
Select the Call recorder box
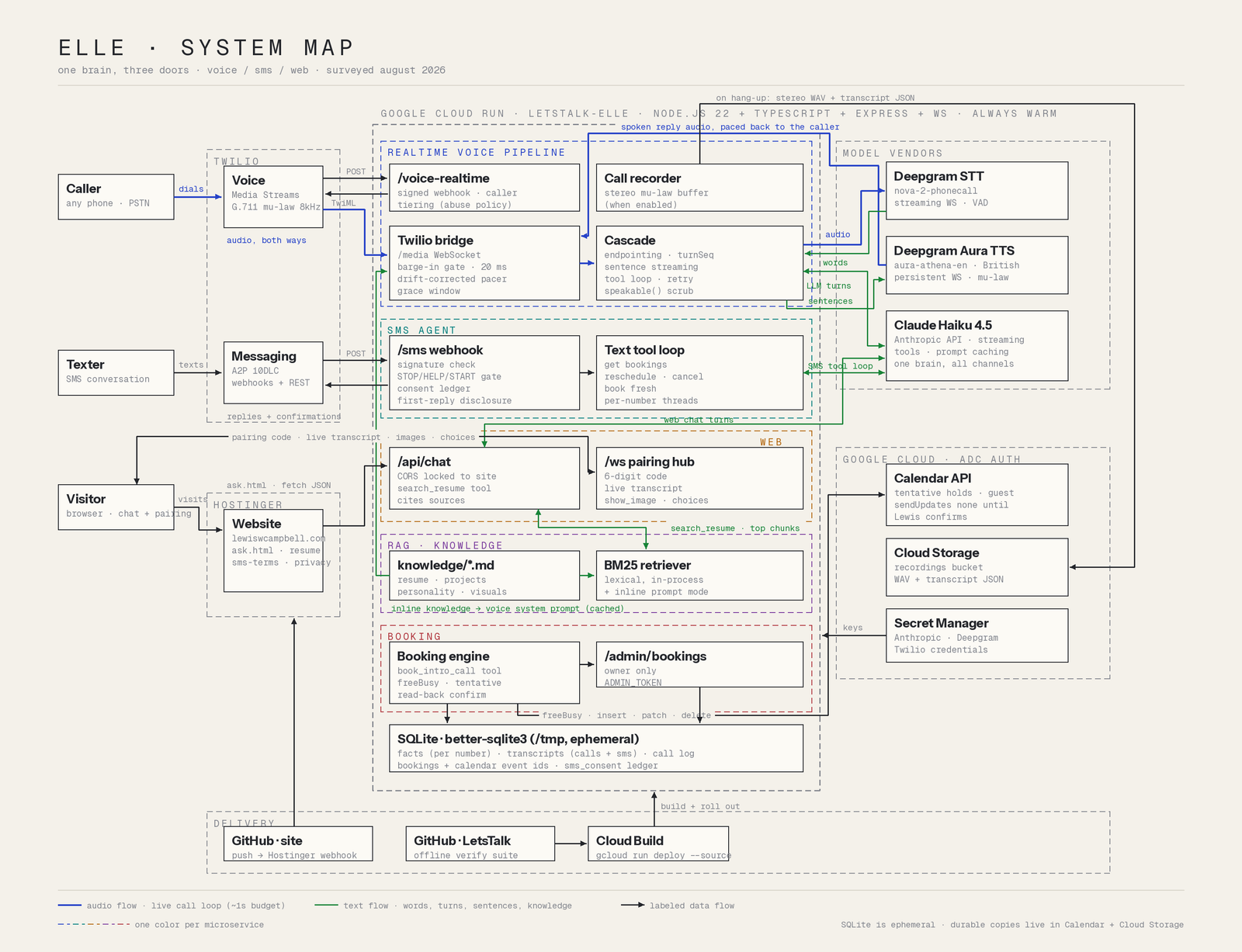[x=699, y=188]
